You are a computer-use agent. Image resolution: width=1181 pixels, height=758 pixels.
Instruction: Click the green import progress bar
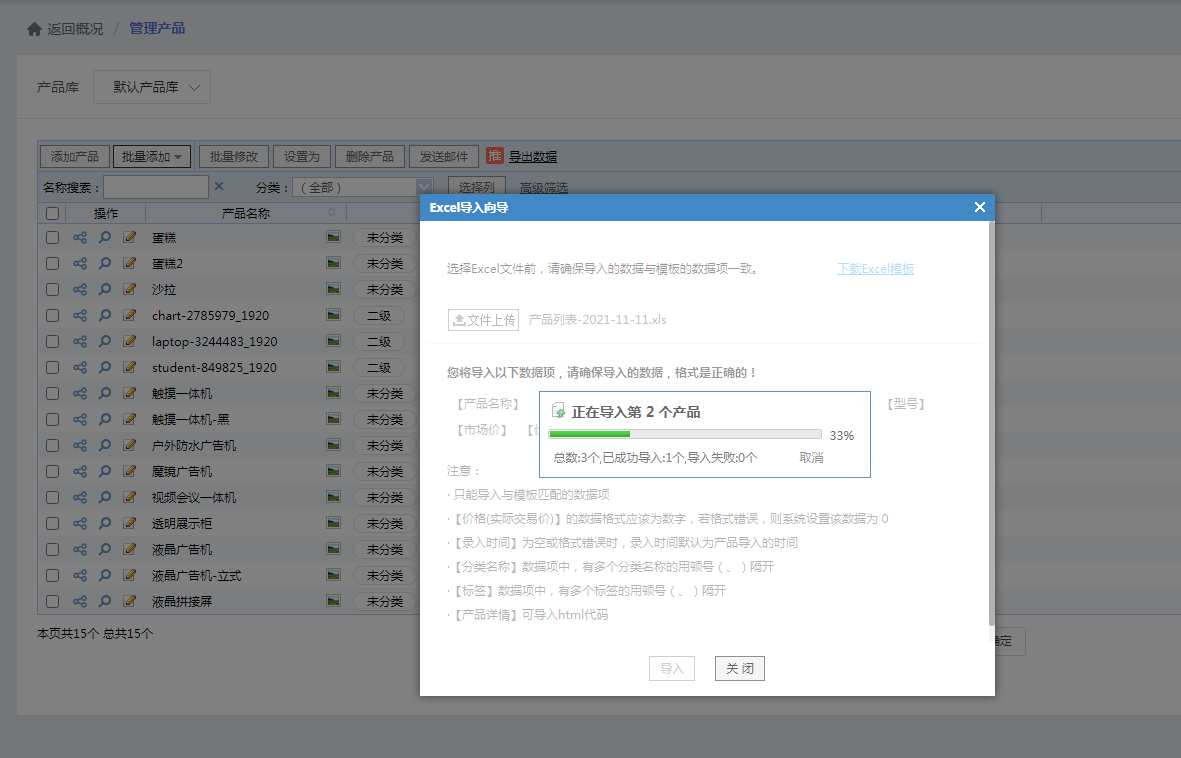(589, 434)
